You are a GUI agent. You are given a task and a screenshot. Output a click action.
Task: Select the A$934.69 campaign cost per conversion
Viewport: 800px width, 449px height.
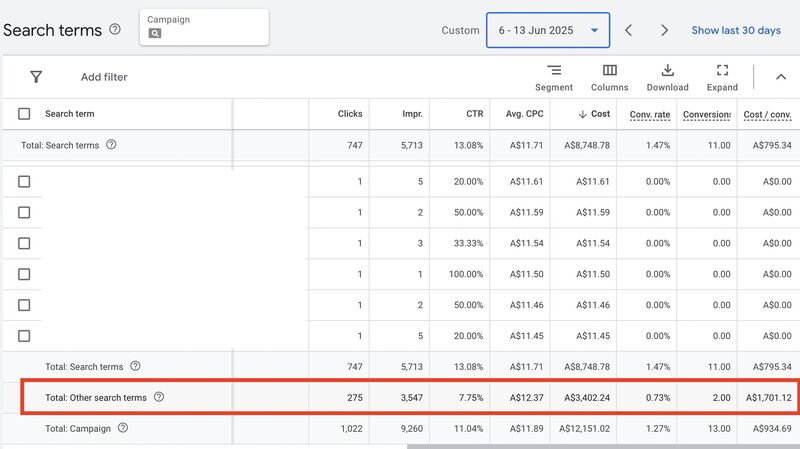click(772, 429)
